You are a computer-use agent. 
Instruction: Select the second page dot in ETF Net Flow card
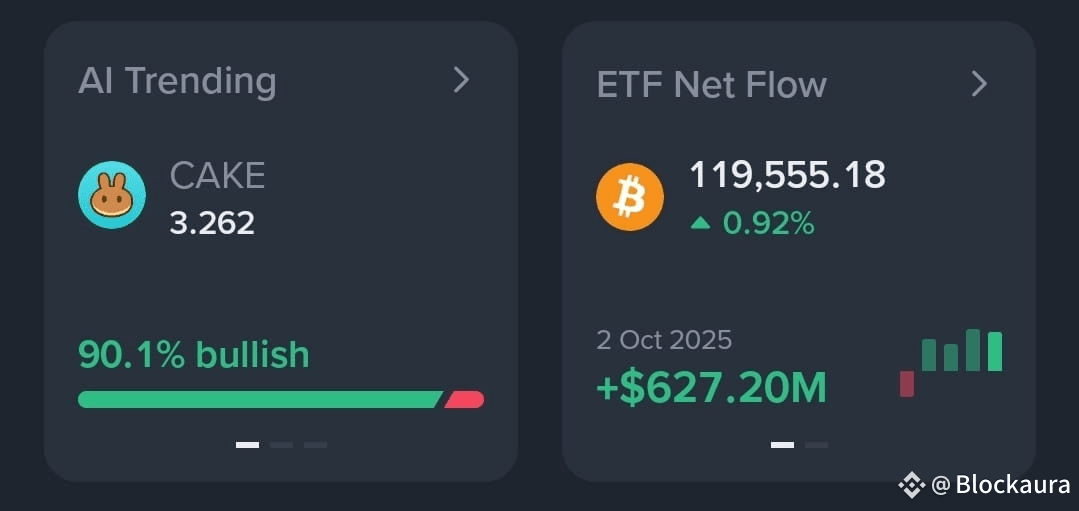816,445
